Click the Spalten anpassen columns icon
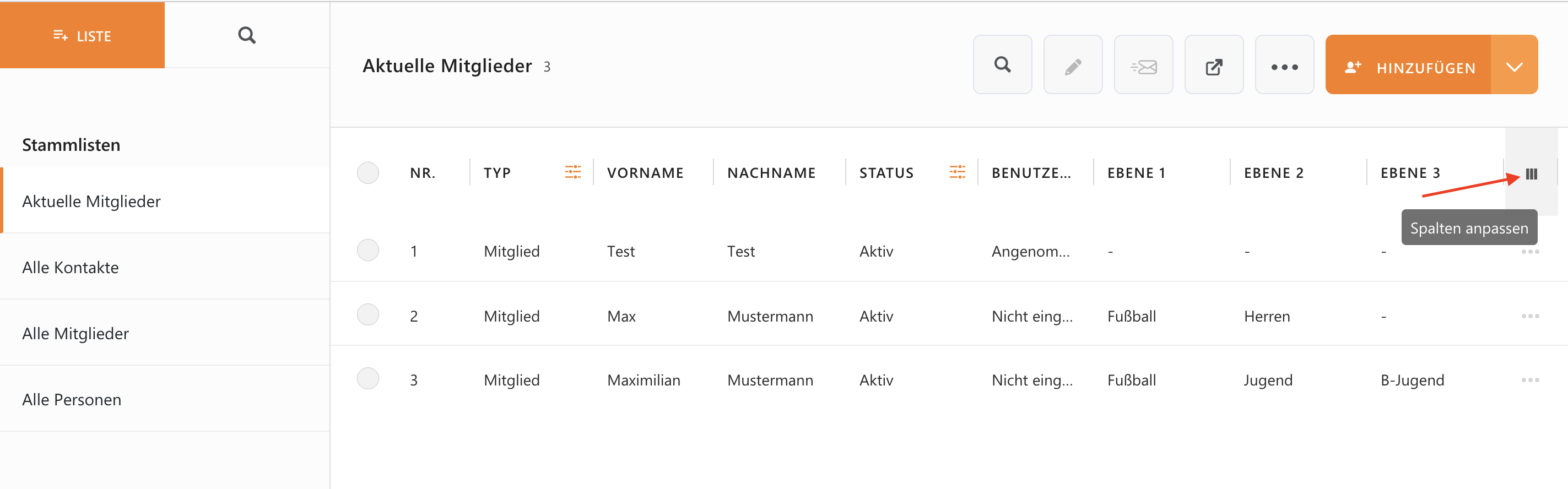This screenshot has height=489, width=1568. coord(1532,174)
